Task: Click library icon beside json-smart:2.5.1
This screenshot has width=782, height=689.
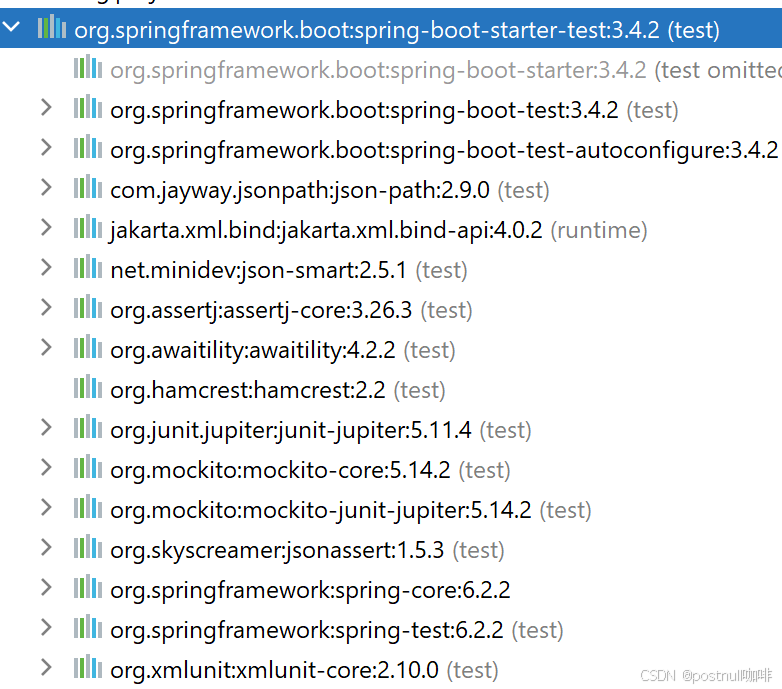Action: 88,267
